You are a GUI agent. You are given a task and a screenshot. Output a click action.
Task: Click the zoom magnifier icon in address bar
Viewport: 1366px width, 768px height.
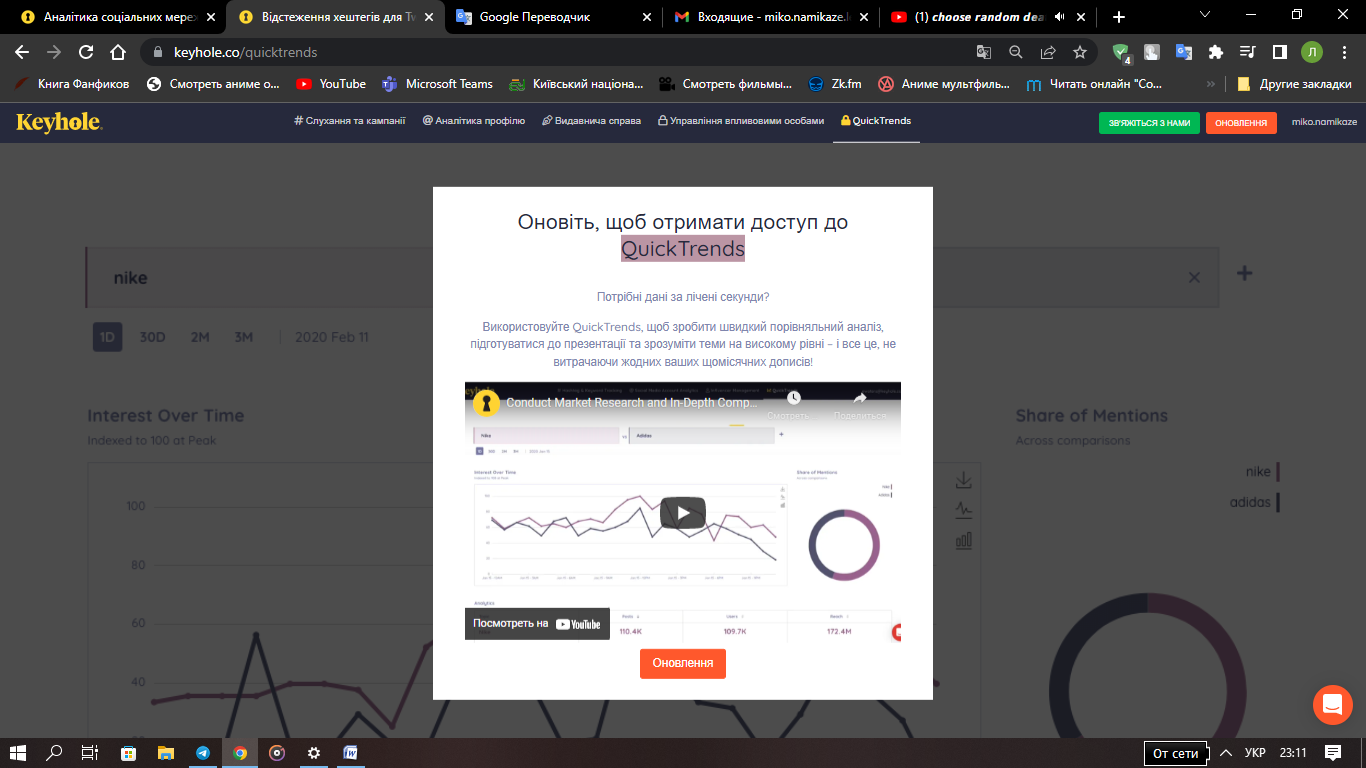tap(1016, 52)
